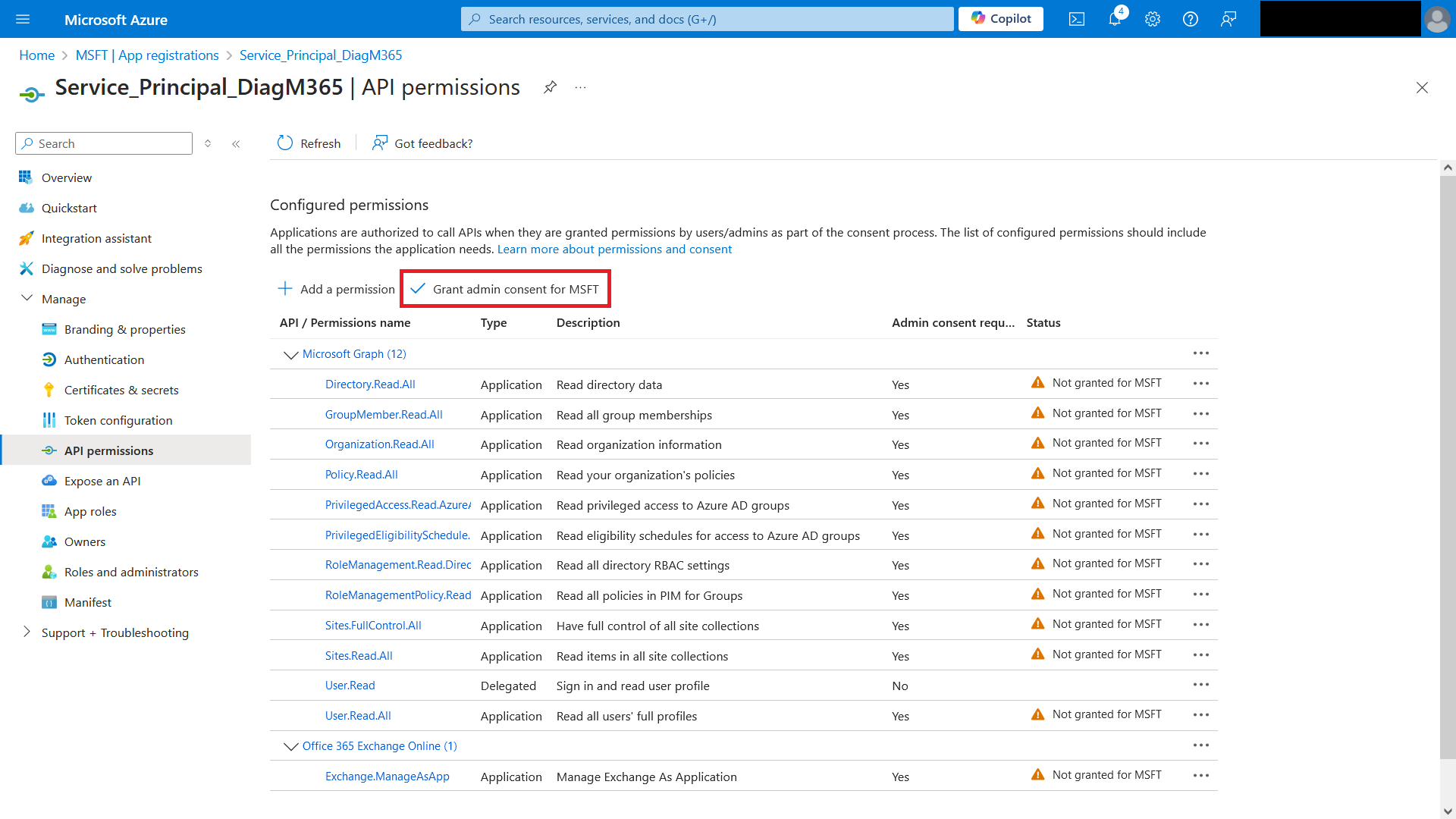Go to Expose an API page
Screen dimensions: 1456x819
[102, 481]
